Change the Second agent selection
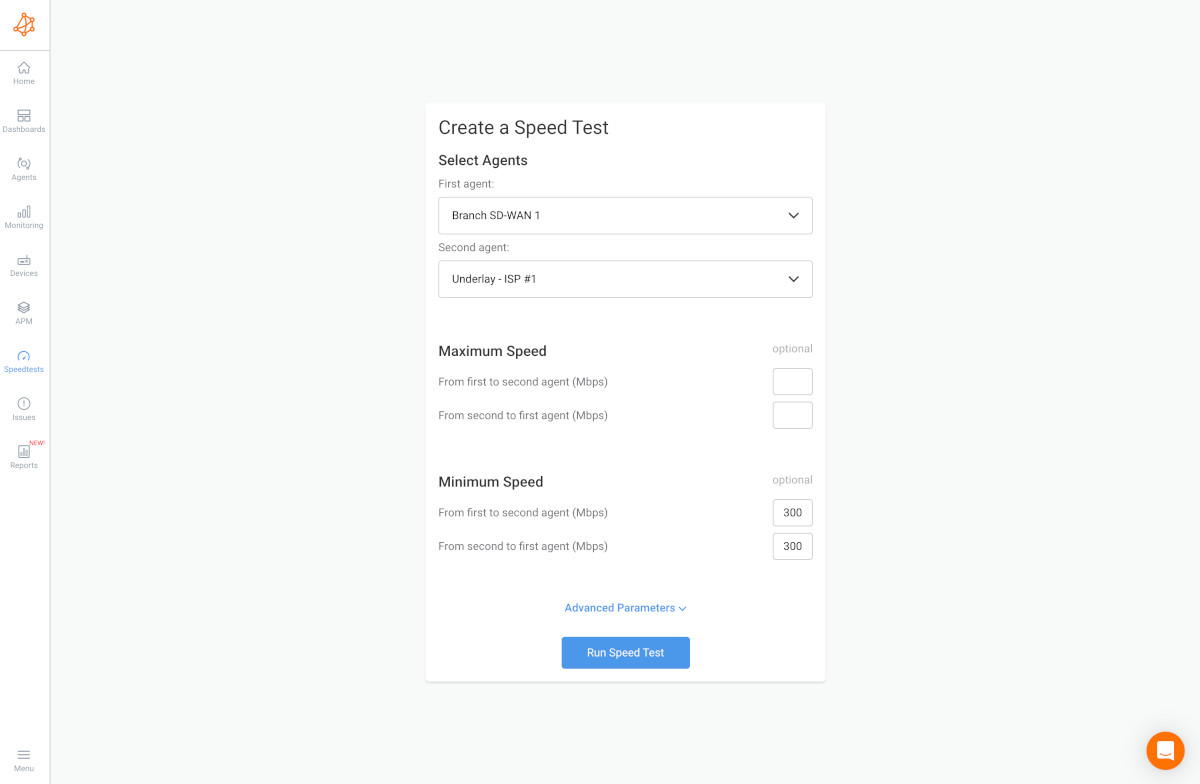 pyautogui.click(x=625, y=279)
